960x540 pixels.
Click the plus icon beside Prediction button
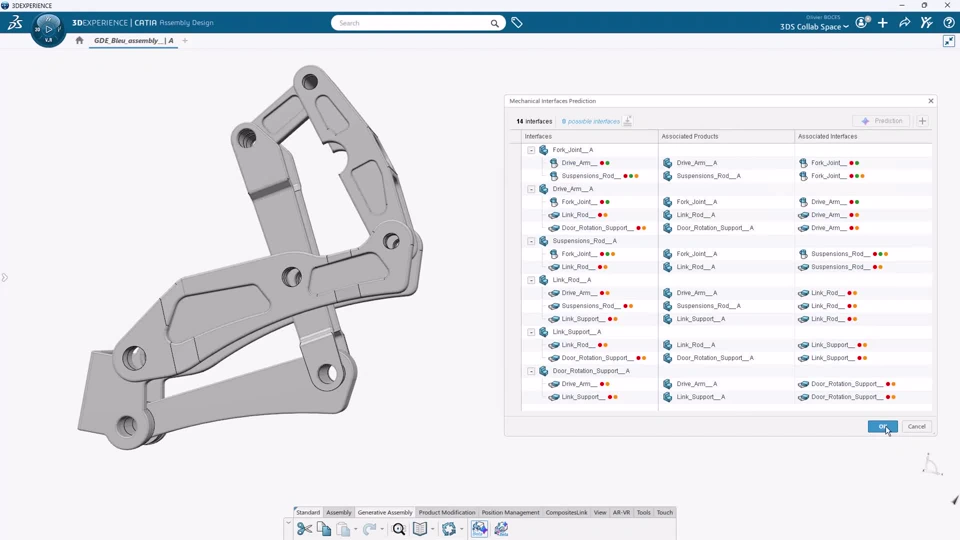(x=922, y=121)
